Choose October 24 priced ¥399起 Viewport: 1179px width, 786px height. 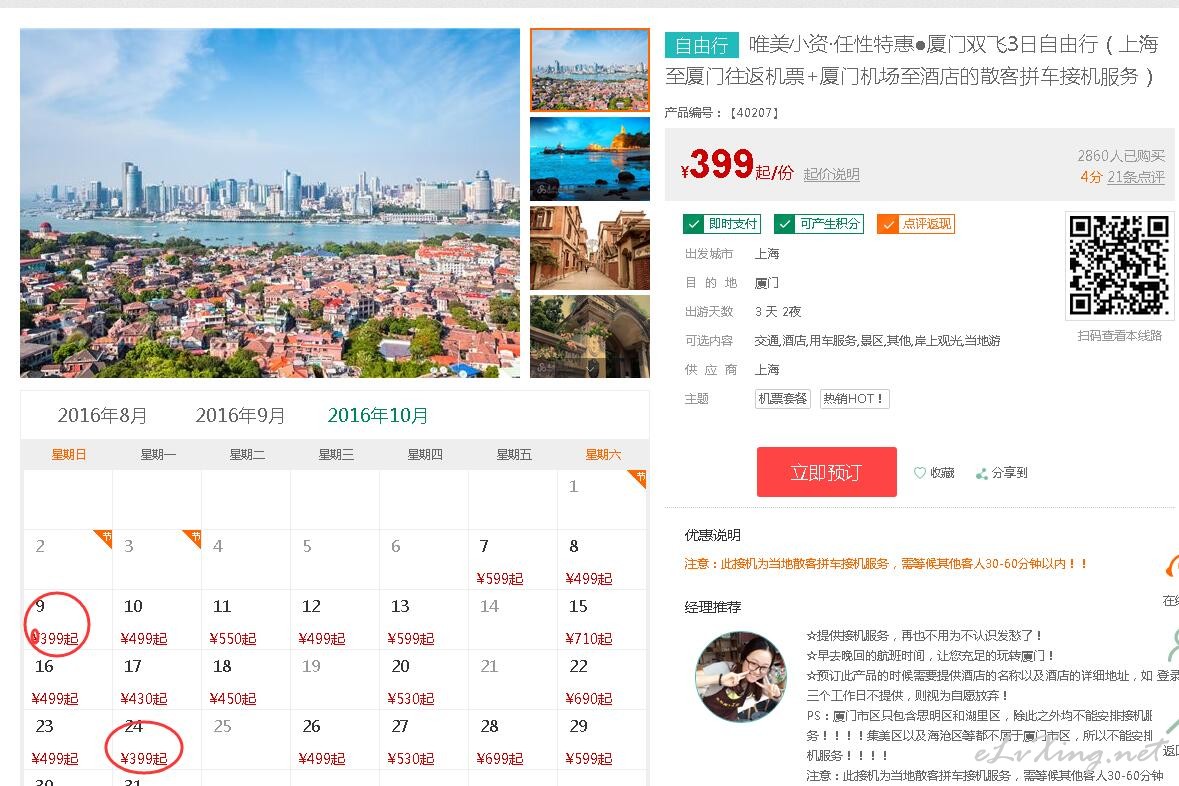tap(156, 740)
